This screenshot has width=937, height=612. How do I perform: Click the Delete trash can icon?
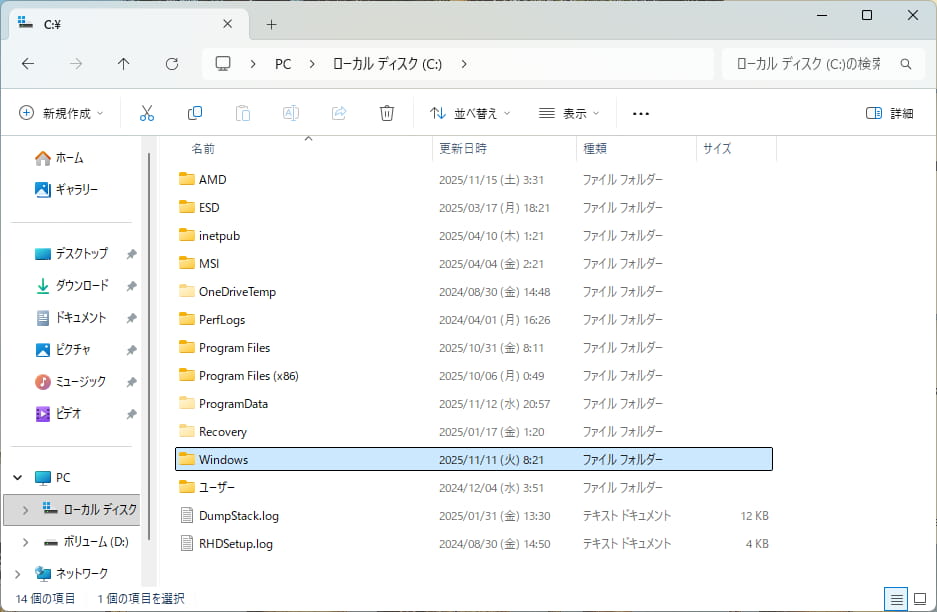click(x=387, y=113)
